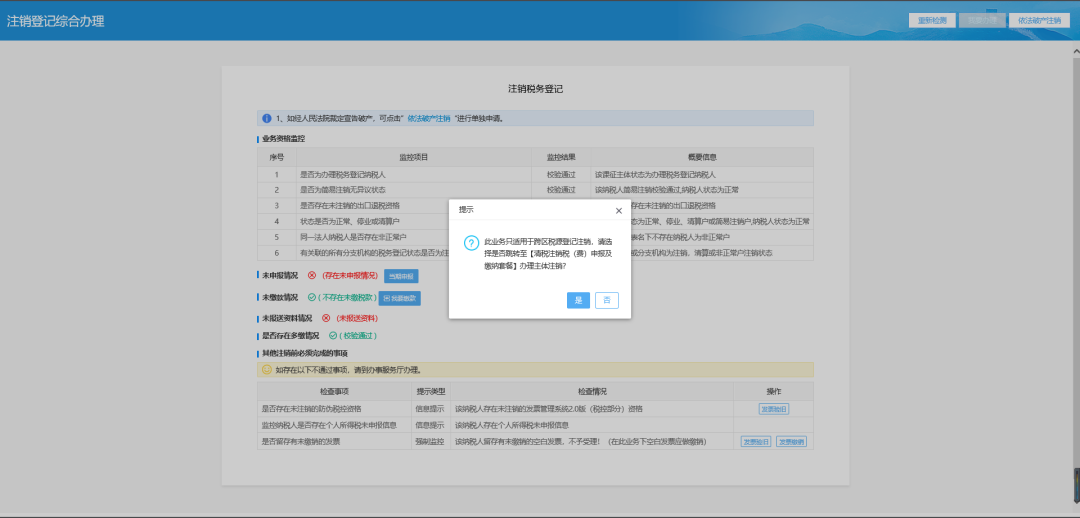This screenshot has width=1080, height=518.
Task: Click the blue info icon in banner
Action: [x=267, y=118]
